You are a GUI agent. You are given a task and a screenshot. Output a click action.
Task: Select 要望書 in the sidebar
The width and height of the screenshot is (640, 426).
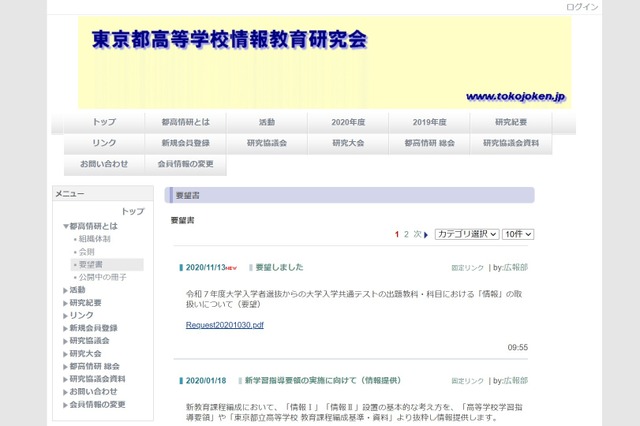coord(91,264)
